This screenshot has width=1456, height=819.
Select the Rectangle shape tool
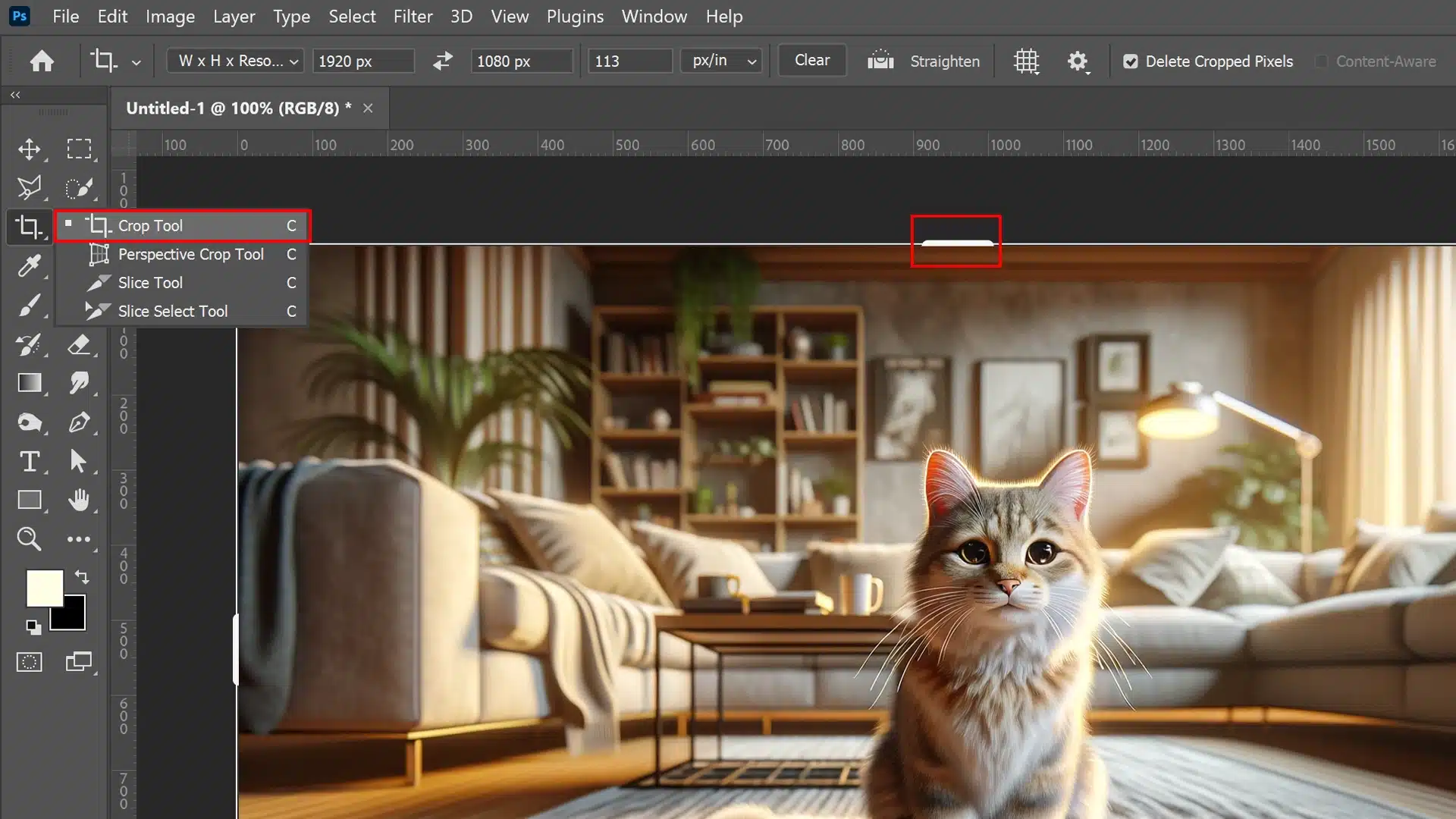(x=30, y=500)
